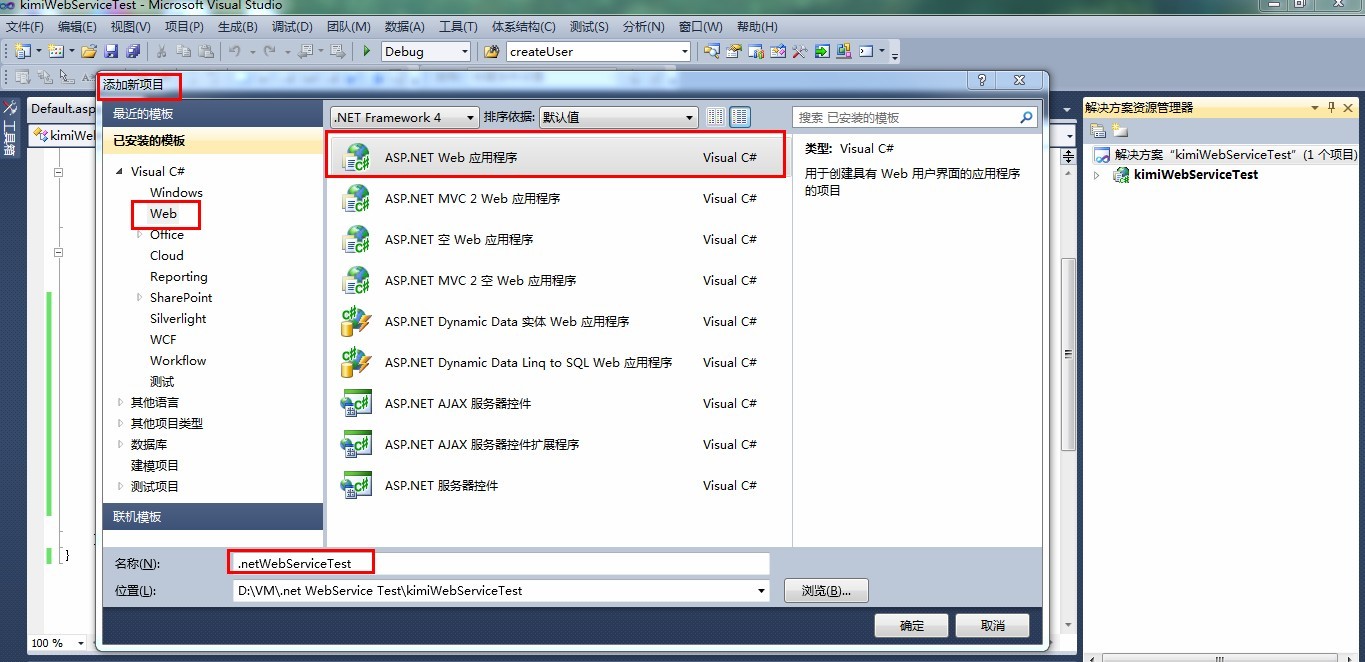Viewport: 1365px width, 662px height.
Task: Open Solution Explorer via toolbar icon
Action: [712, 51]
